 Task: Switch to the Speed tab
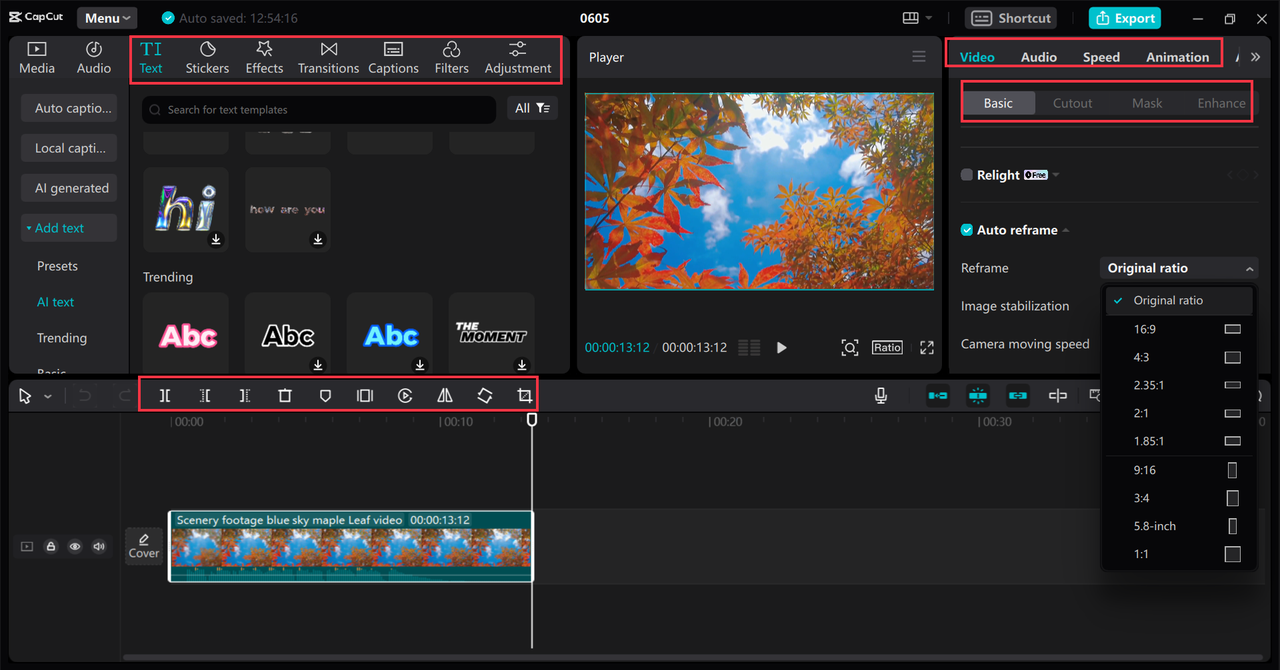(x=1101, y=57)
